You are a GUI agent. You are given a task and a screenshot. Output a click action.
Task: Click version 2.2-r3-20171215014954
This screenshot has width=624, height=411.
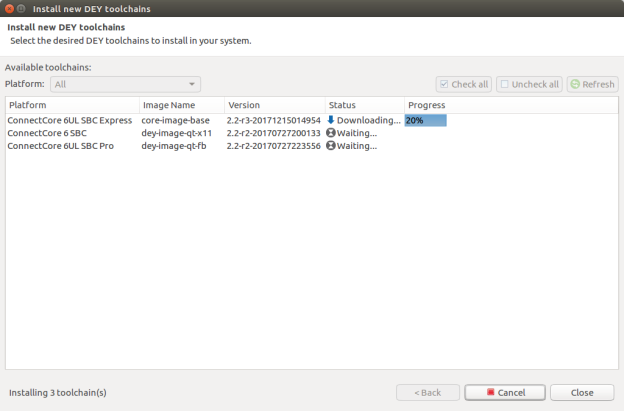[x=274, y=120]
